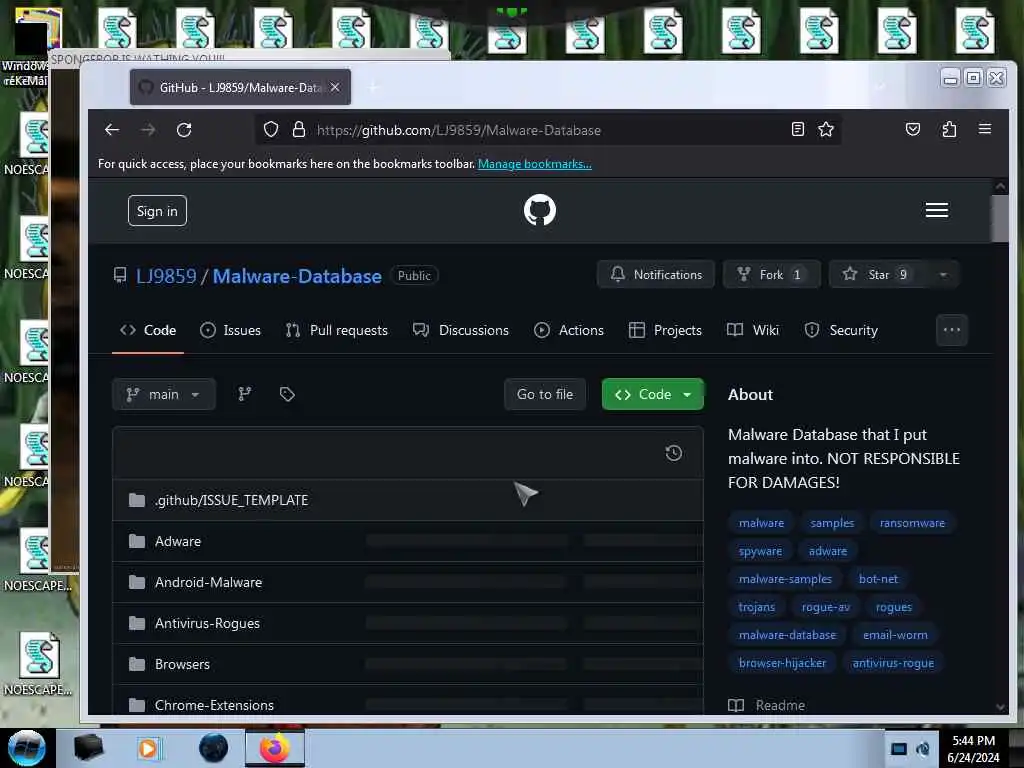View tags with the tag icon
The height and width of the screenshot is (768, 1024).
(x=287, y=394)
